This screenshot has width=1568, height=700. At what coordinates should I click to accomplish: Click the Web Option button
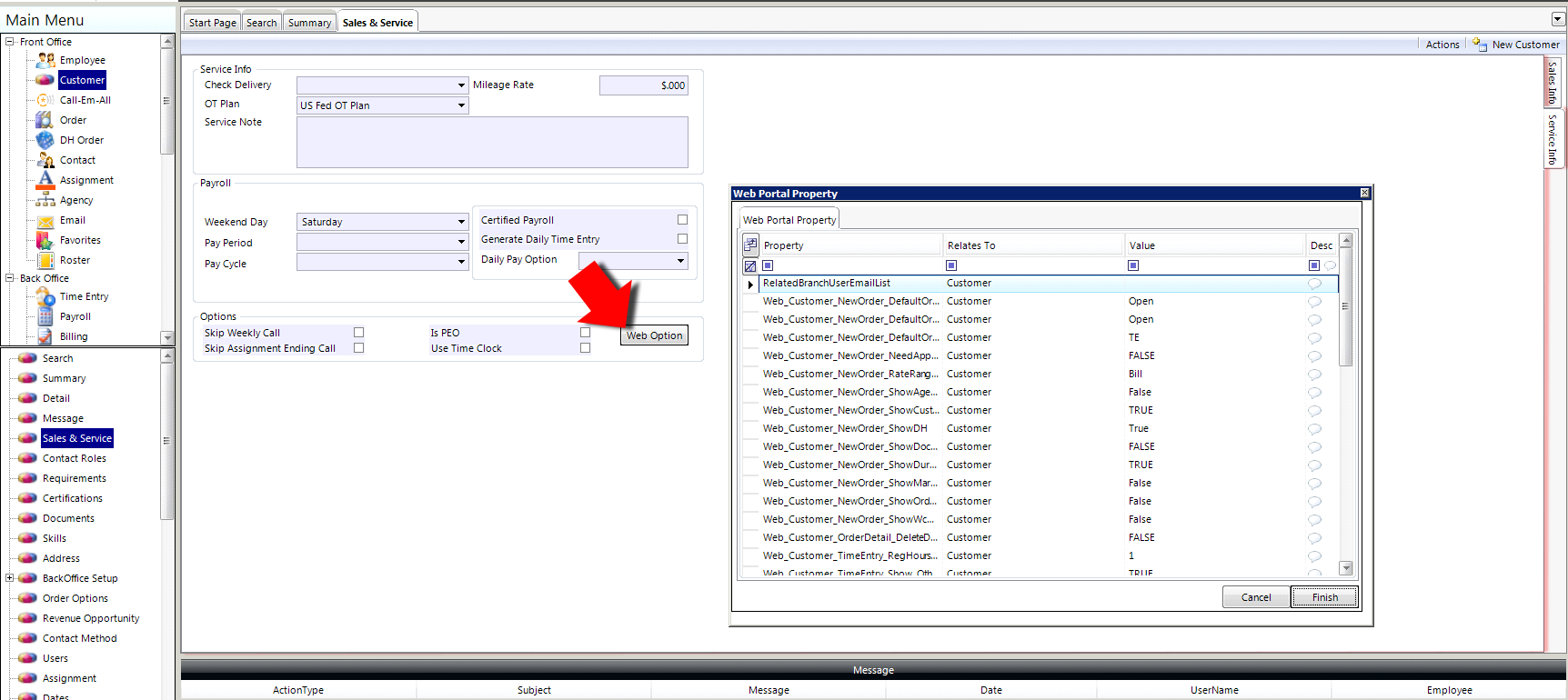coord(654,335)
